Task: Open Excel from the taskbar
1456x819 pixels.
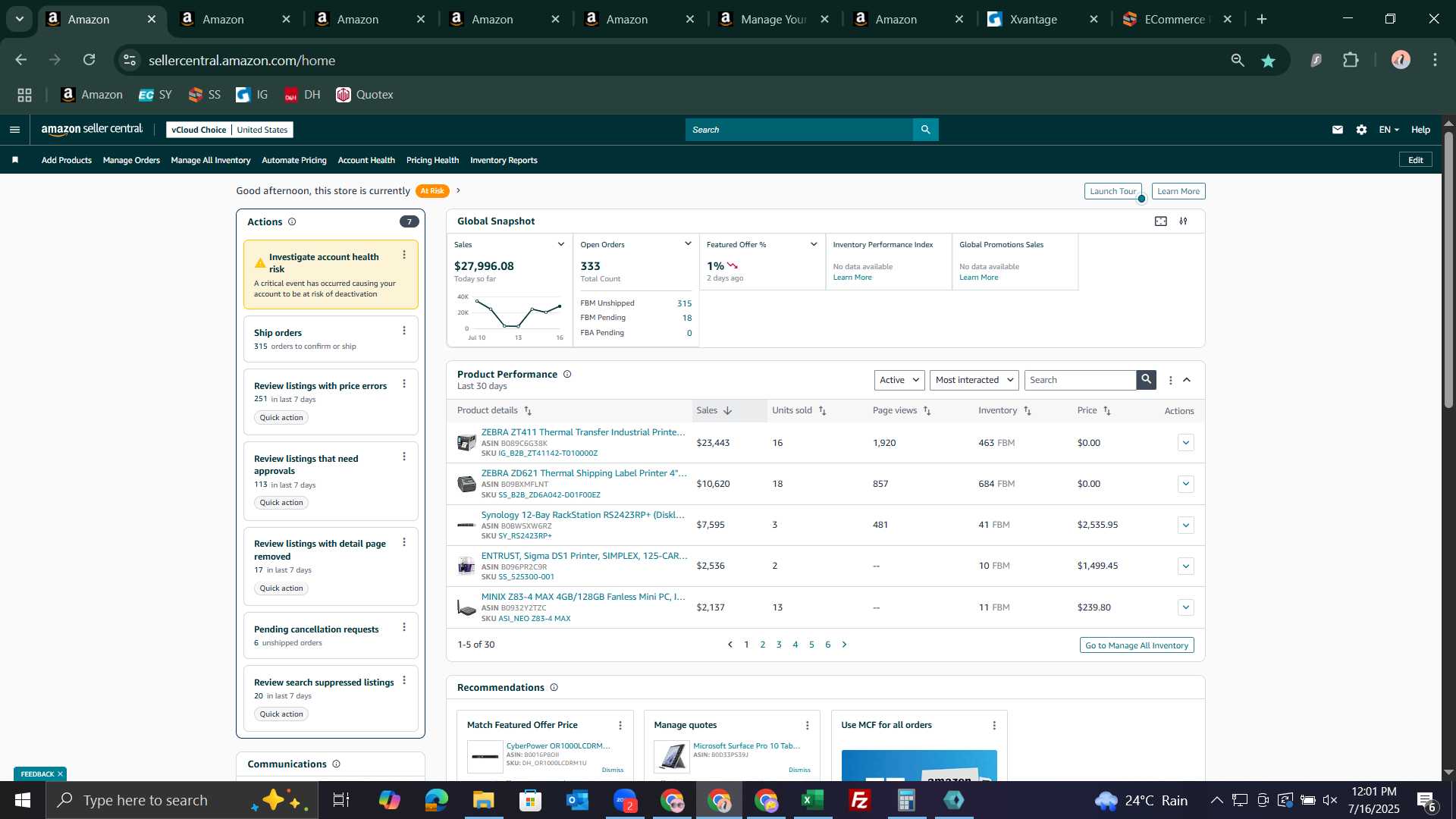Action: pyautogui.click(x=813, y=800)
